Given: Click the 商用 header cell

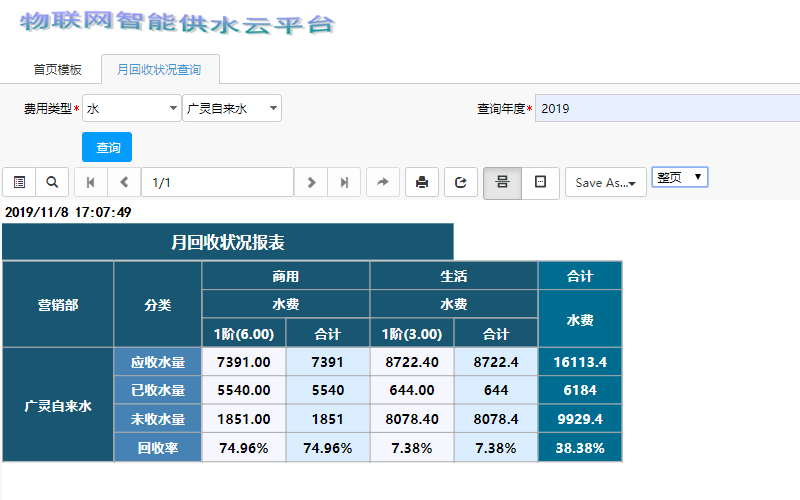Looking at the screenshot, I should click(x=286, y=276).
